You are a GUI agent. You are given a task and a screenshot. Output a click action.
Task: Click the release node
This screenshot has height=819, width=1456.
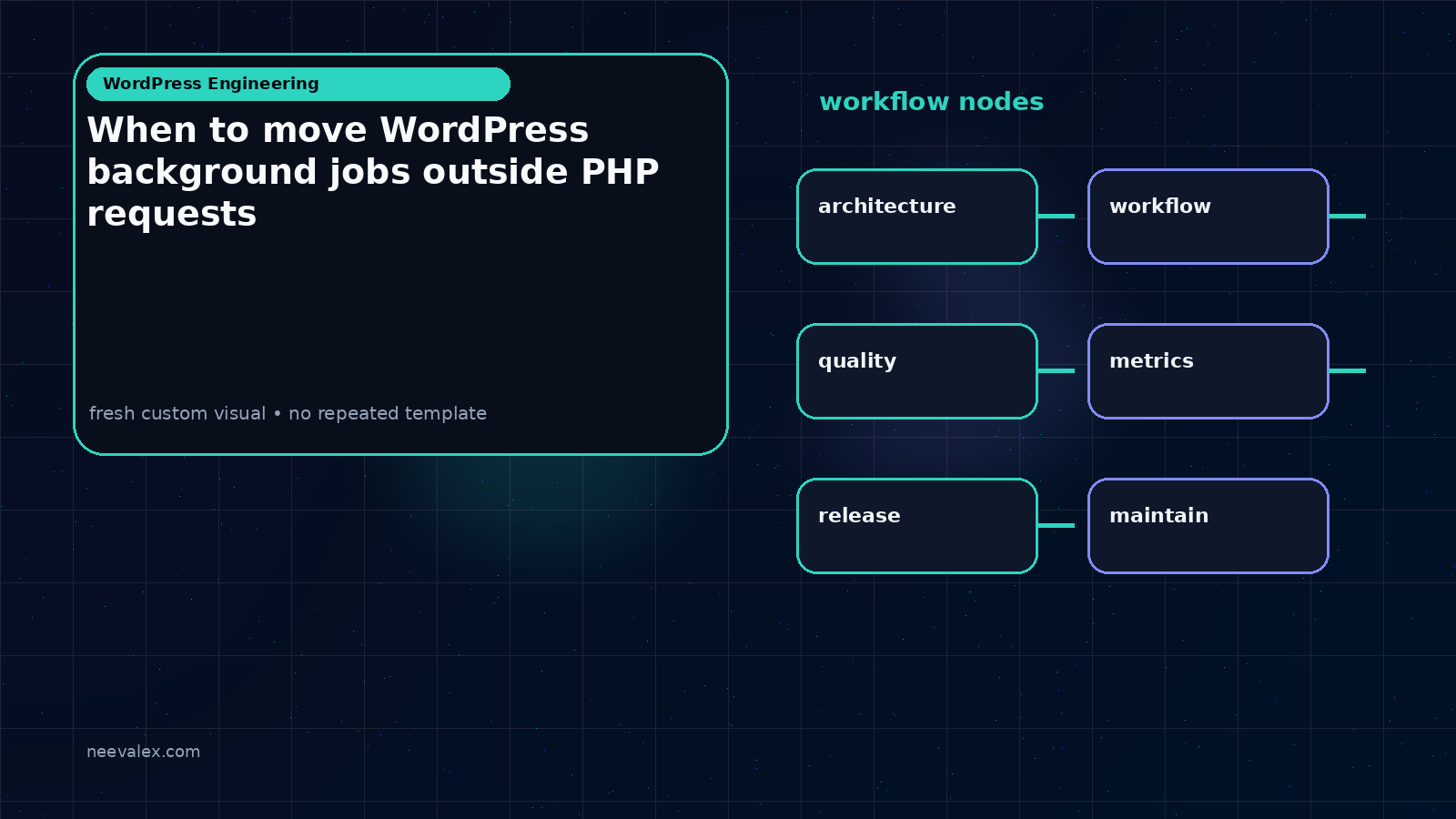917,526
